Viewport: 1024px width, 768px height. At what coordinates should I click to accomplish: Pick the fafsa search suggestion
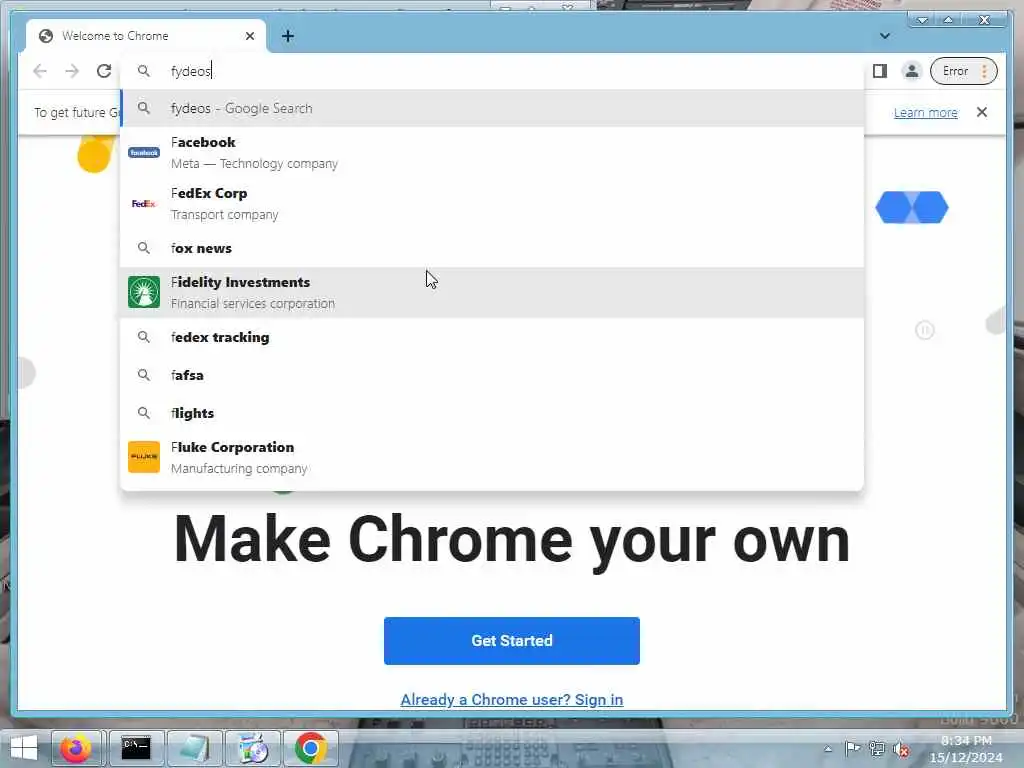(x=492, y=375)
